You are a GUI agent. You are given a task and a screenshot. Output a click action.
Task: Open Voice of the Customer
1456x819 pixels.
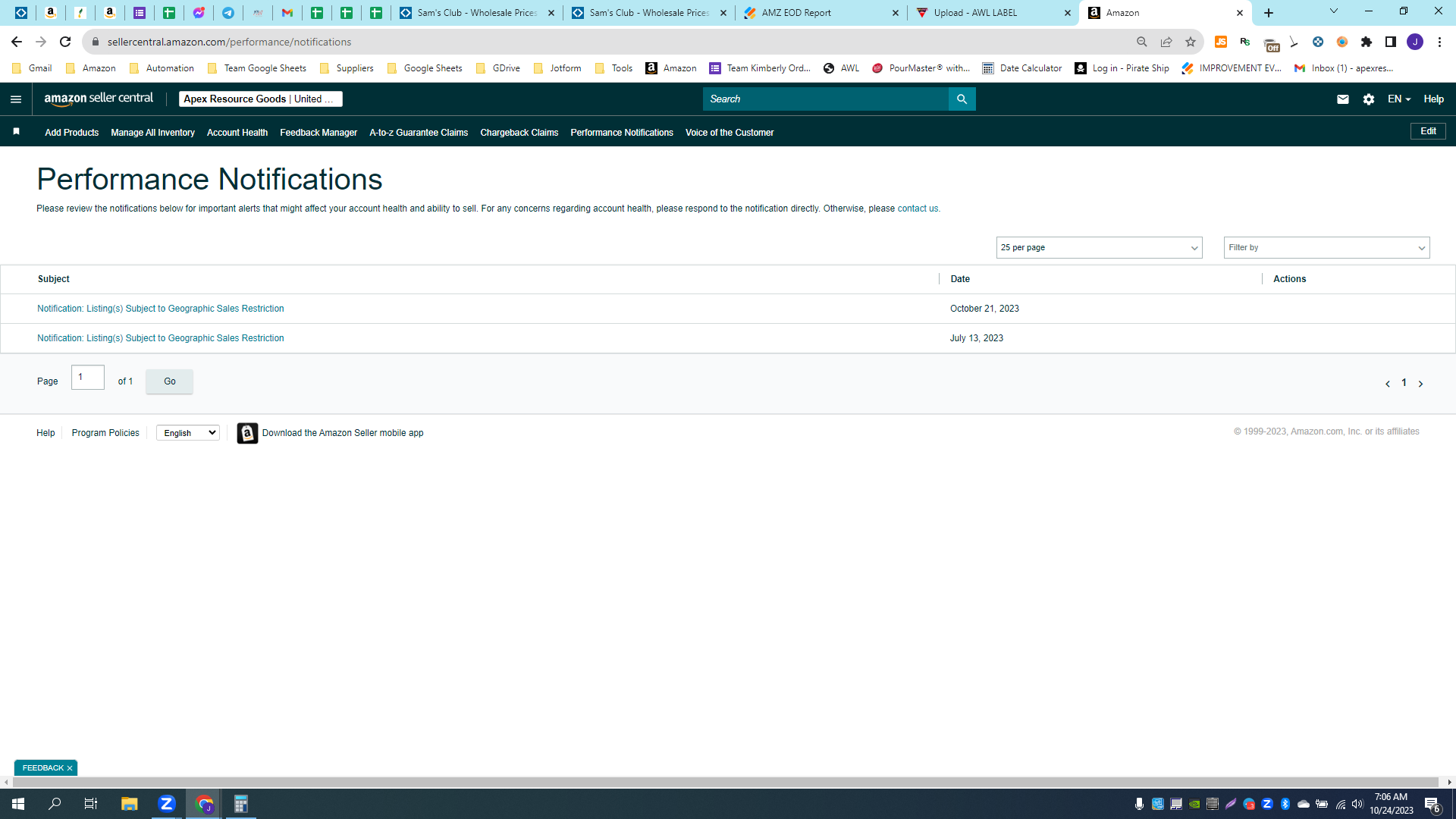(x=730, y=133)
